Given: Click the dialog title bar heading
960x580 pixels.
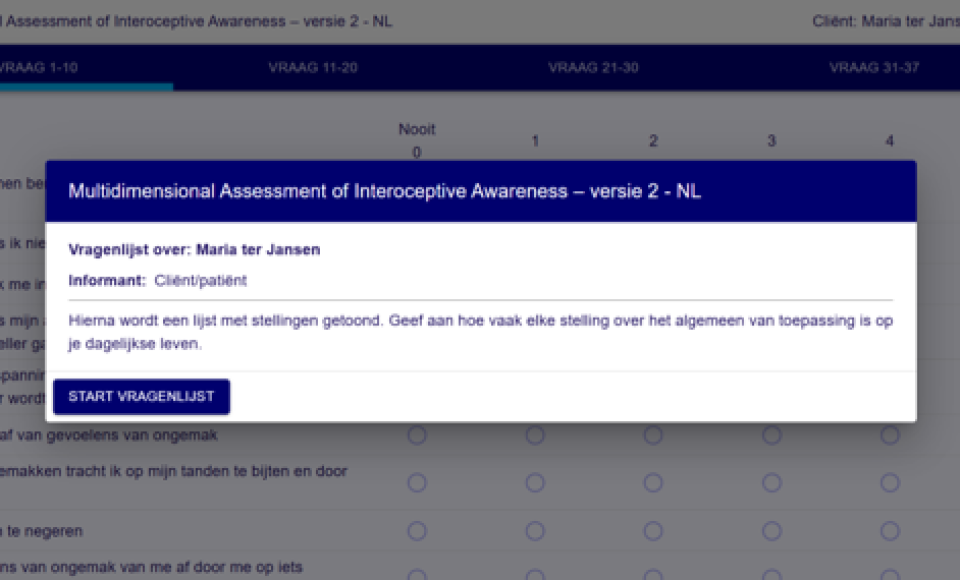Looking at the screenshot, I should click(384, 191).
